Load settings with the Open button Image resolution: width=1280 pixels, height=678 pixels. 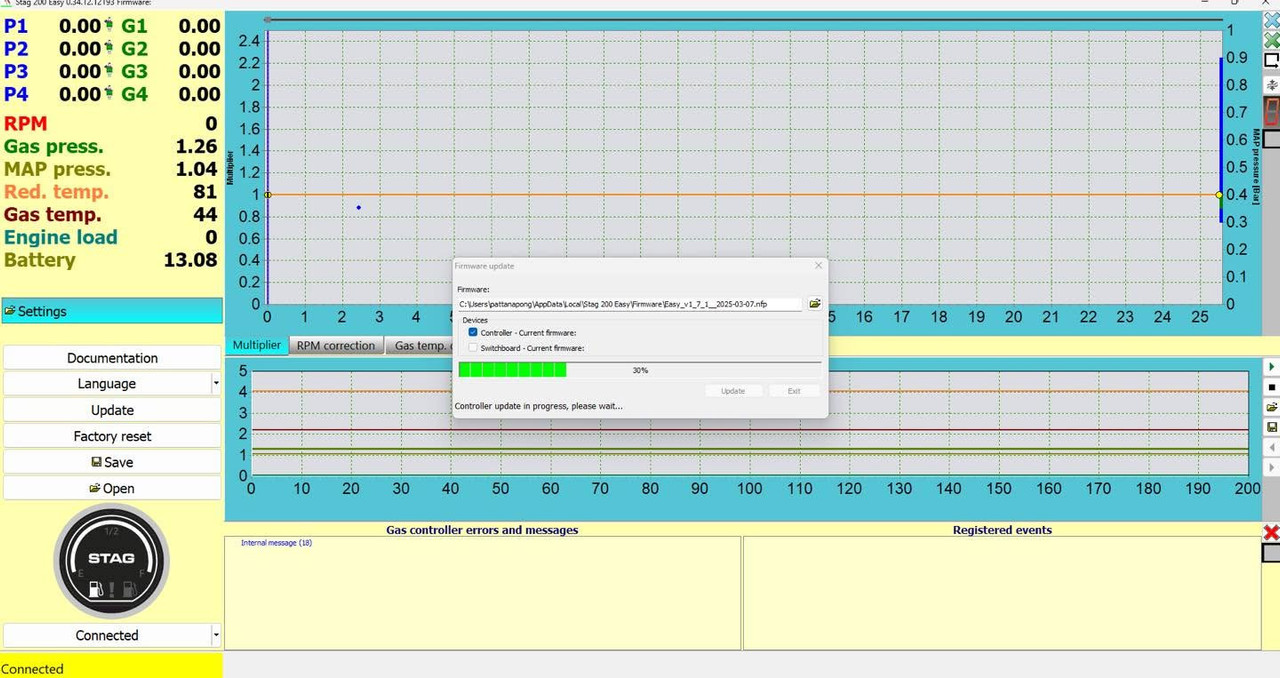112,488
